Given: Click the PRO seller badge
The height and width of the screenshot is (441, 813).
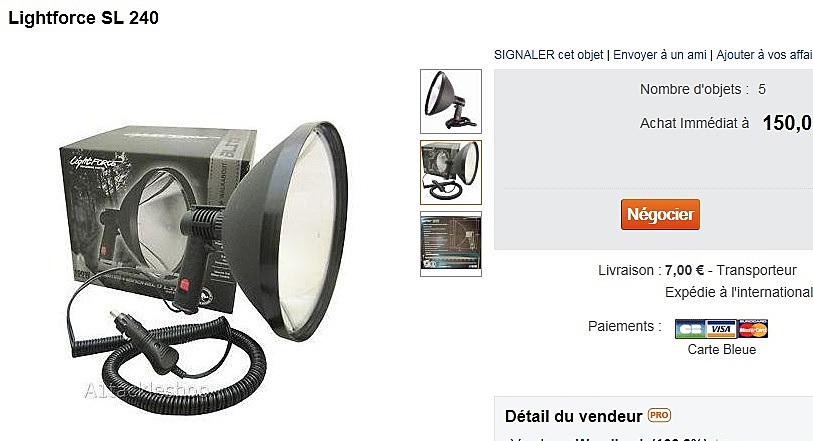Looking at the screenshot, I should pos(660,415).
